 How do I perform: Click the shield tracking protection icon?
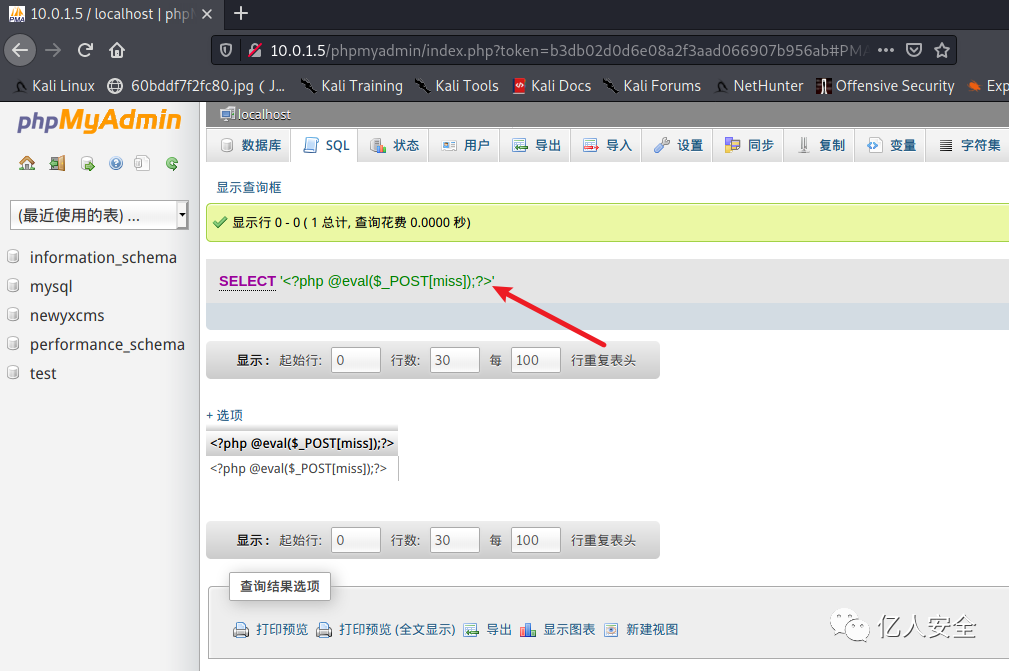226,50
